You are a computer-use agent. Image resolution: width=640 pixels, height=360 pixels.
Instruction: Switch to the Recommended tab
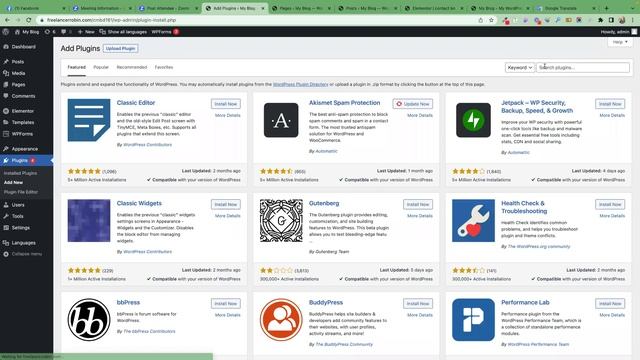[x=131, y=67]
